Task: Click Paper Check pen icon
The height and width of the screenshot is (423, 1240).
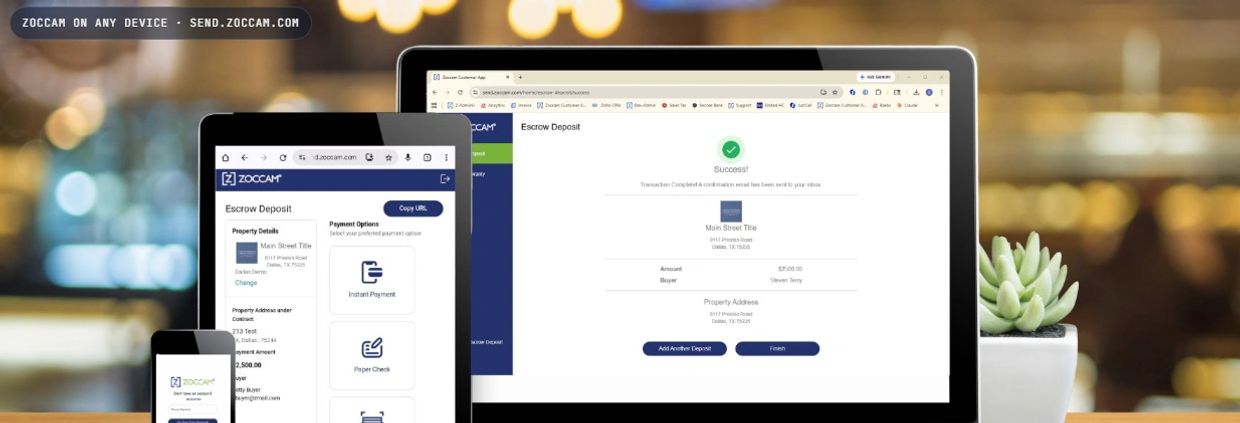Action: (x=372, y=348)
